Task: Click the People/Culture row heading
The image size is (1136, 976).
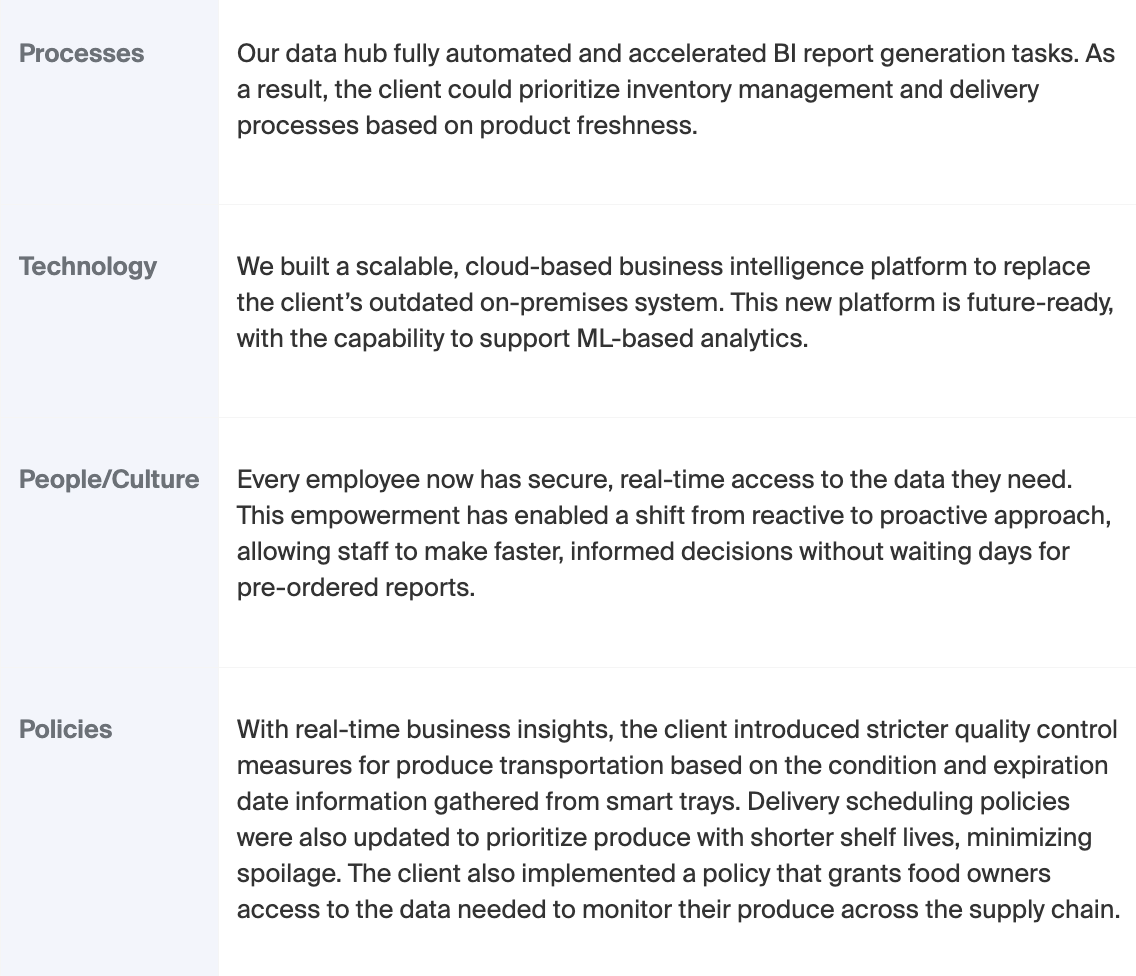Action: pyautogui.click(x=109, y=480)
